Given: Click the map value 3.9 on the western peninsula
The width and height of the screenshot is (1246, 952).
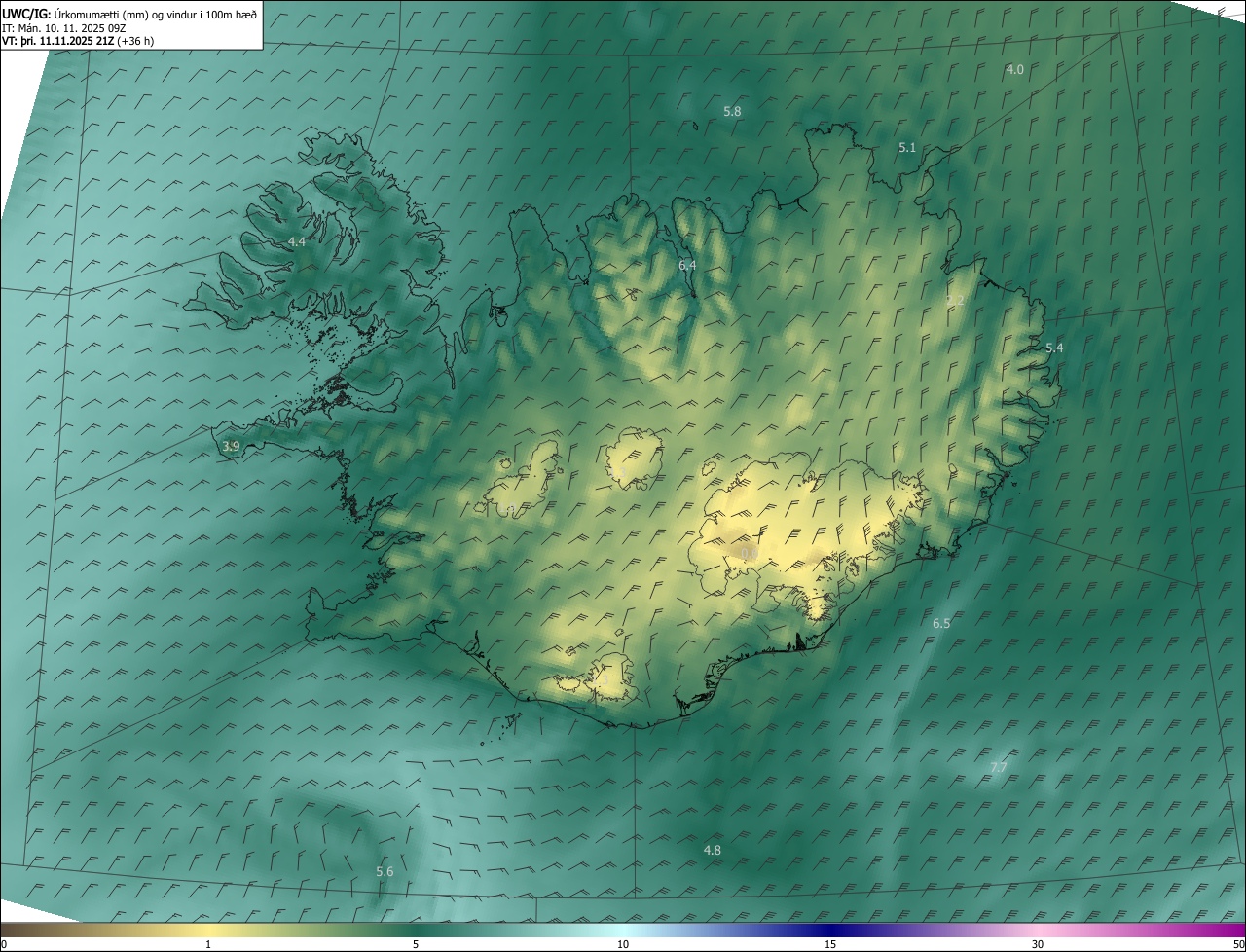Looking at the screenshot, I should pos(231,447).
